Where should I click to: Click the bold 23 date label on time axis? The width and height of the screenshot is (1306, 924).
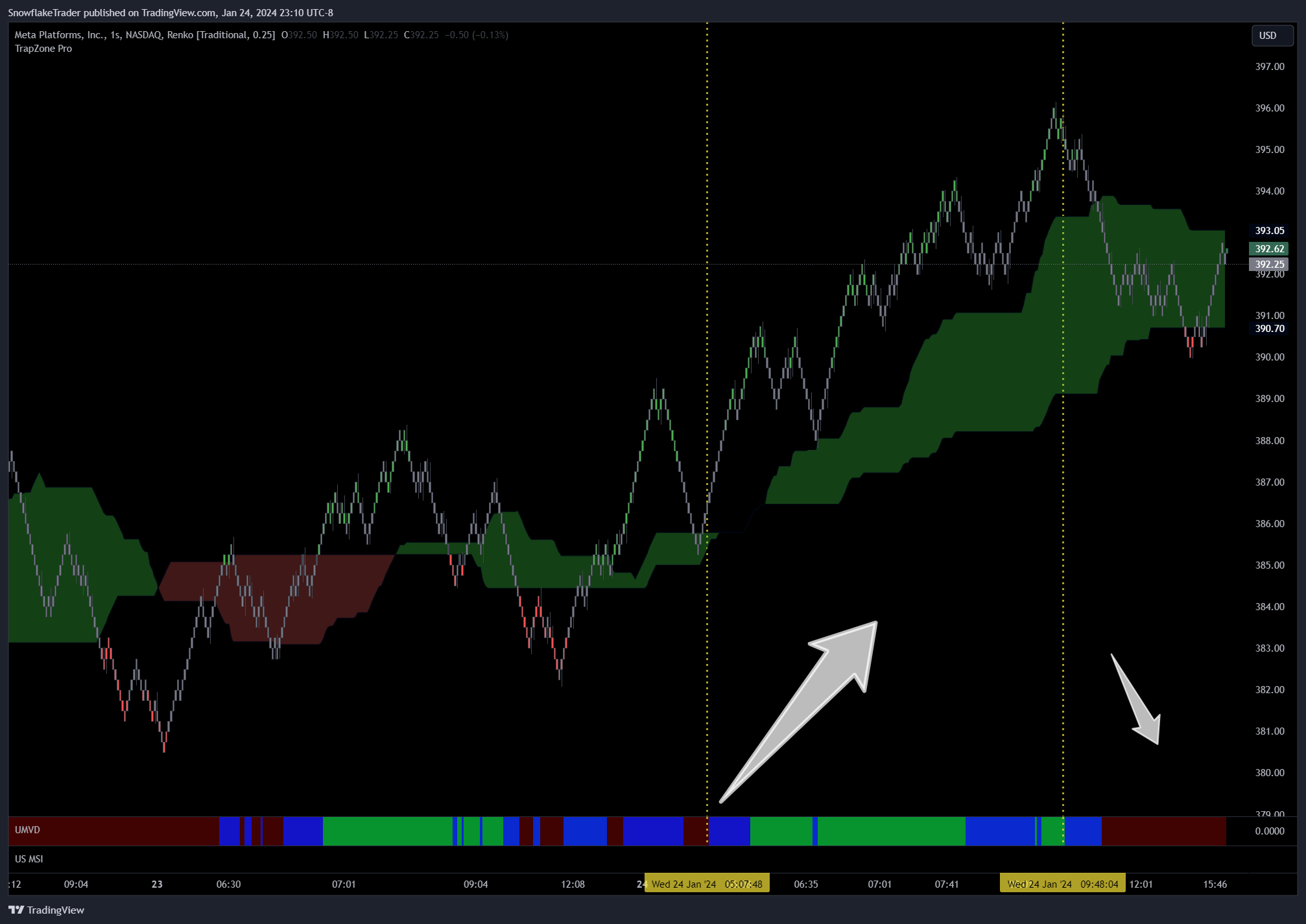pos(157,884)
